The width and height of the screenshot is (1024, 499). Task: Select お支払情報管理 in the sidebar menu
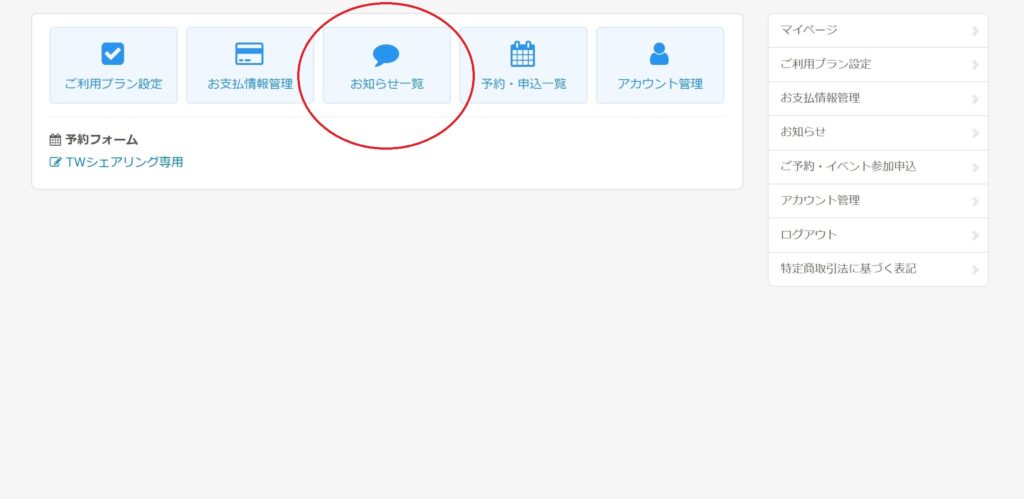[x=878, y=99]
